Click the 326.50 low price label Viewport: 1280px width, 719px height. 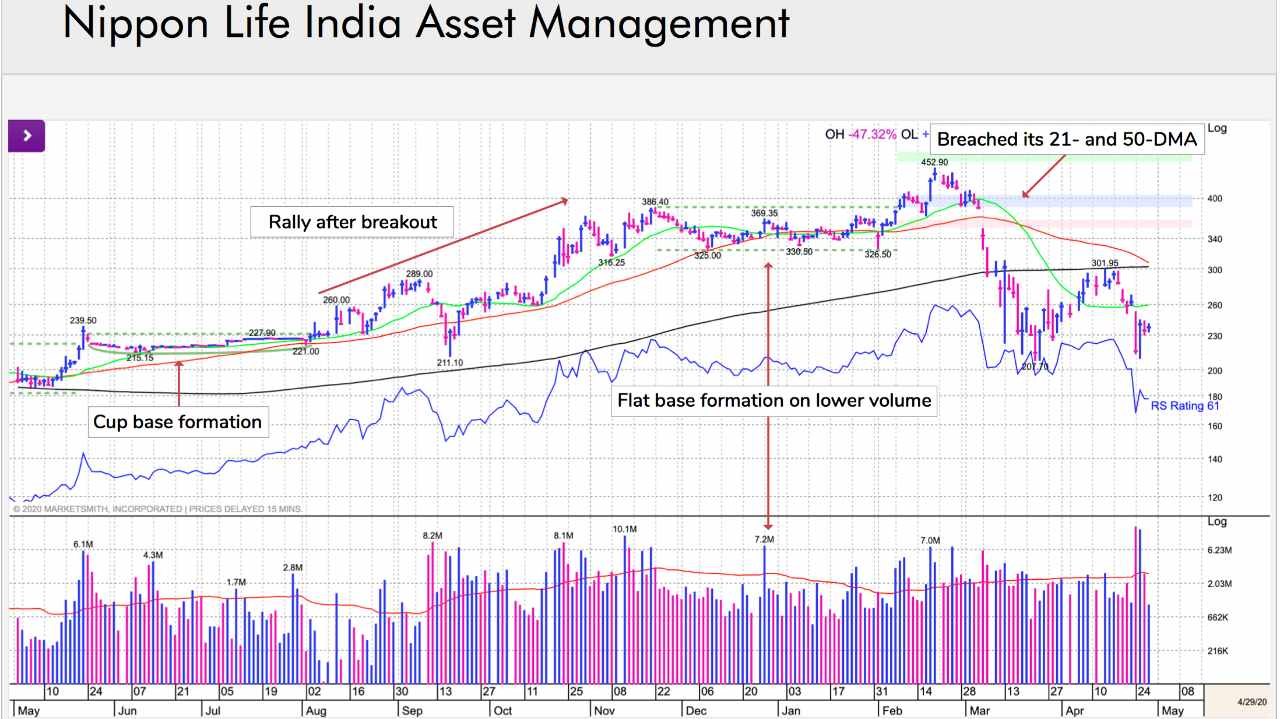(877, 254)
